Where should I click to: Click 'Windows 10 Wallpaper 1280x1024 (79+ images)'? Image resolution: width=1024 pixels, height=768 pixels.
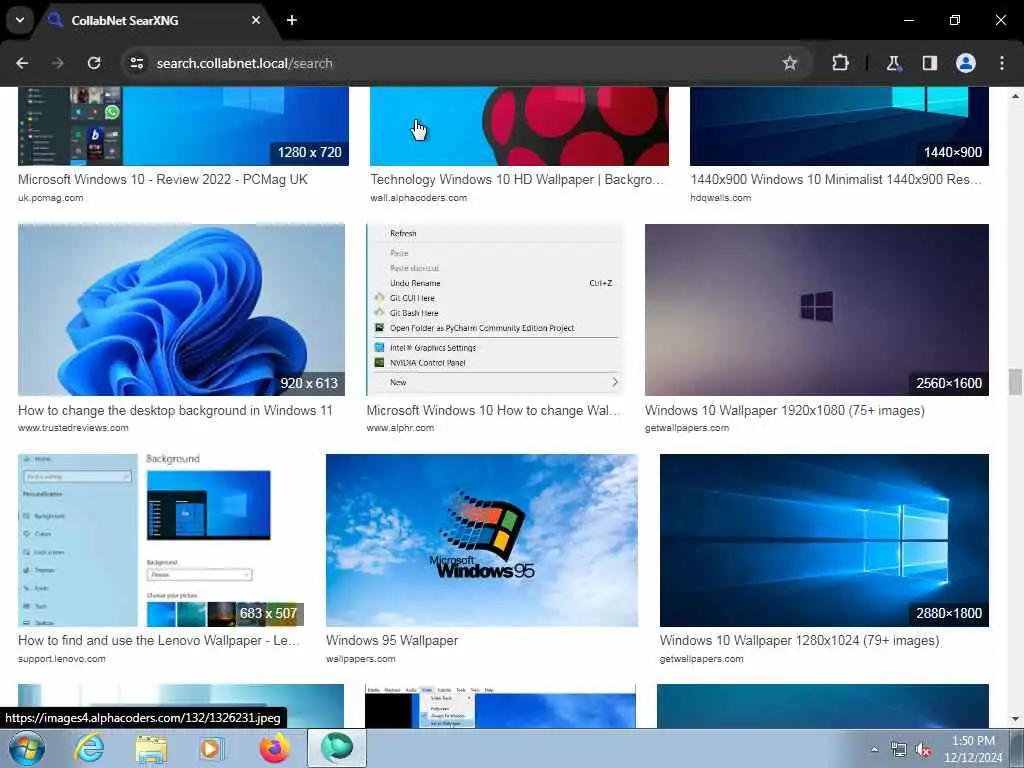(x=799, y=640)
